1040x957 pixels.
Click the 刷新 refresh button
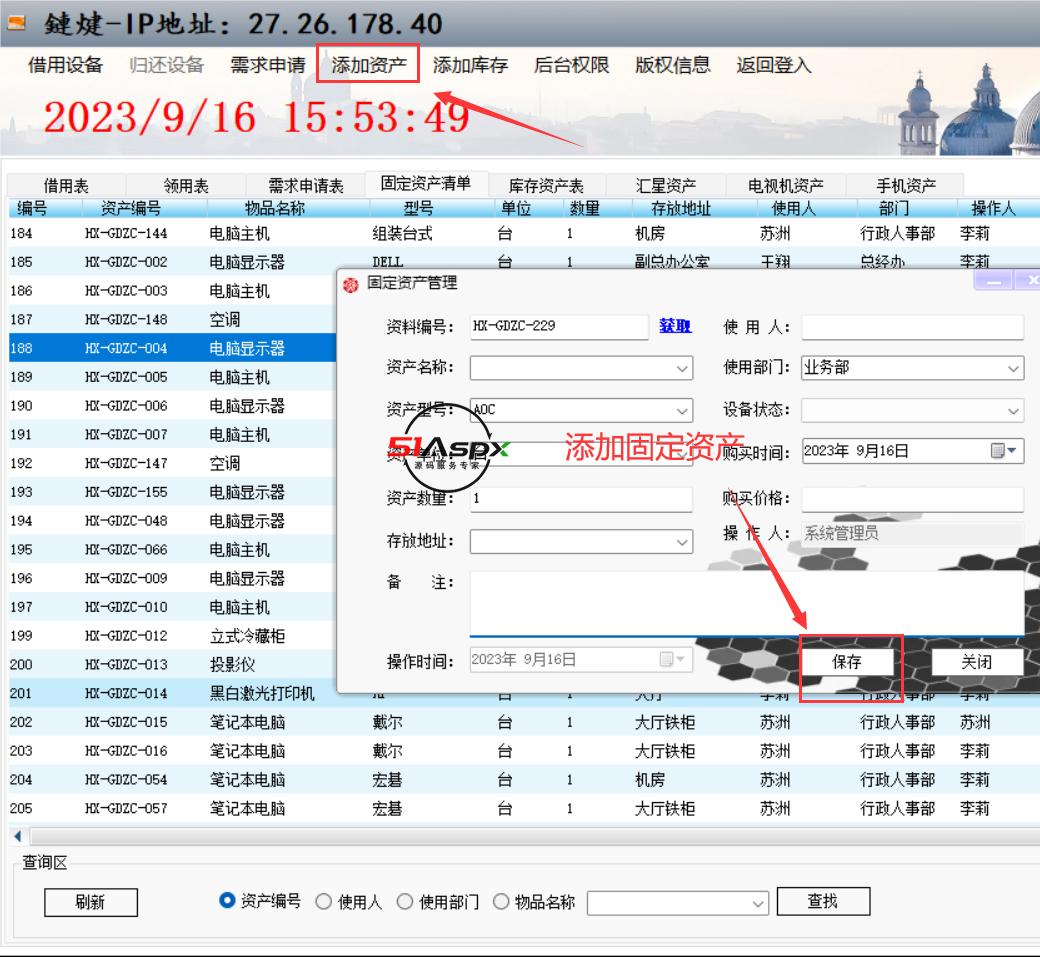point(91,902)
